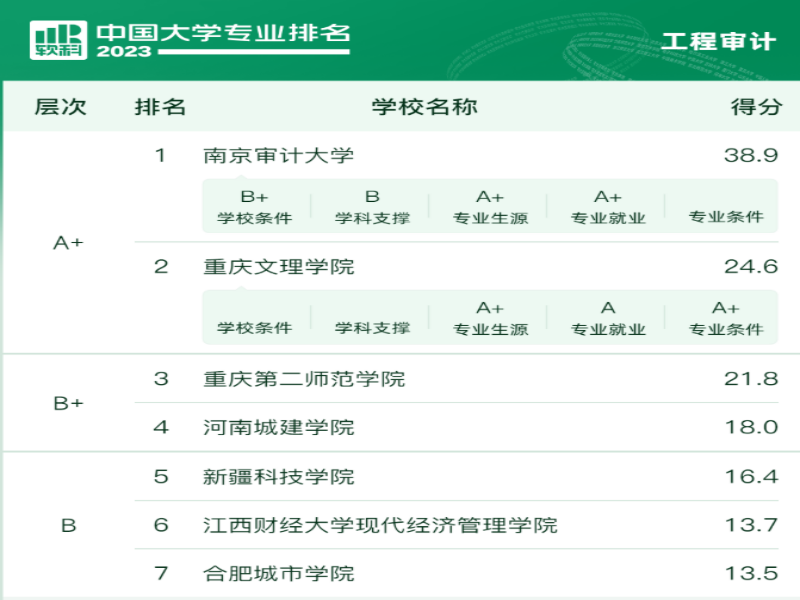Click the 排名 column header
This screenshot has width=800, height=600.
(x=158, y=107)
